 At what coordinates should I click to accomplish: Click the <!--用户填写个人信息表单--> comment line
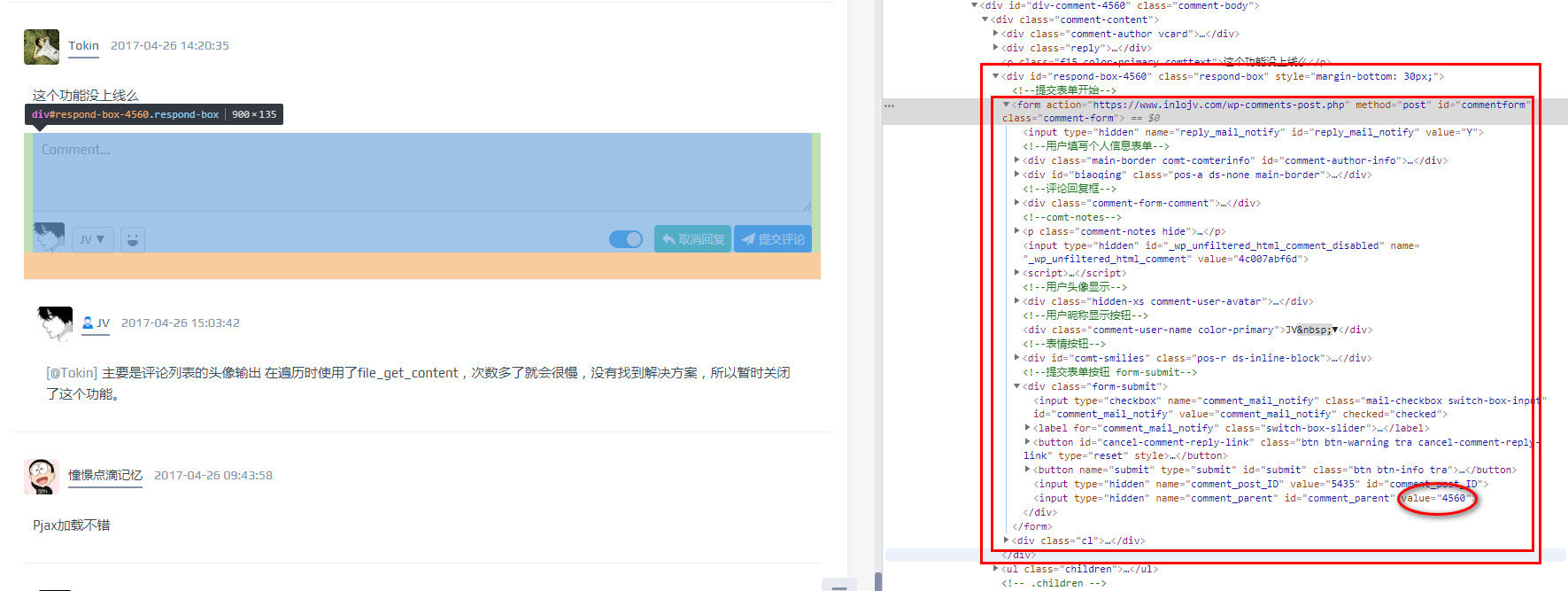[1097, 146]
